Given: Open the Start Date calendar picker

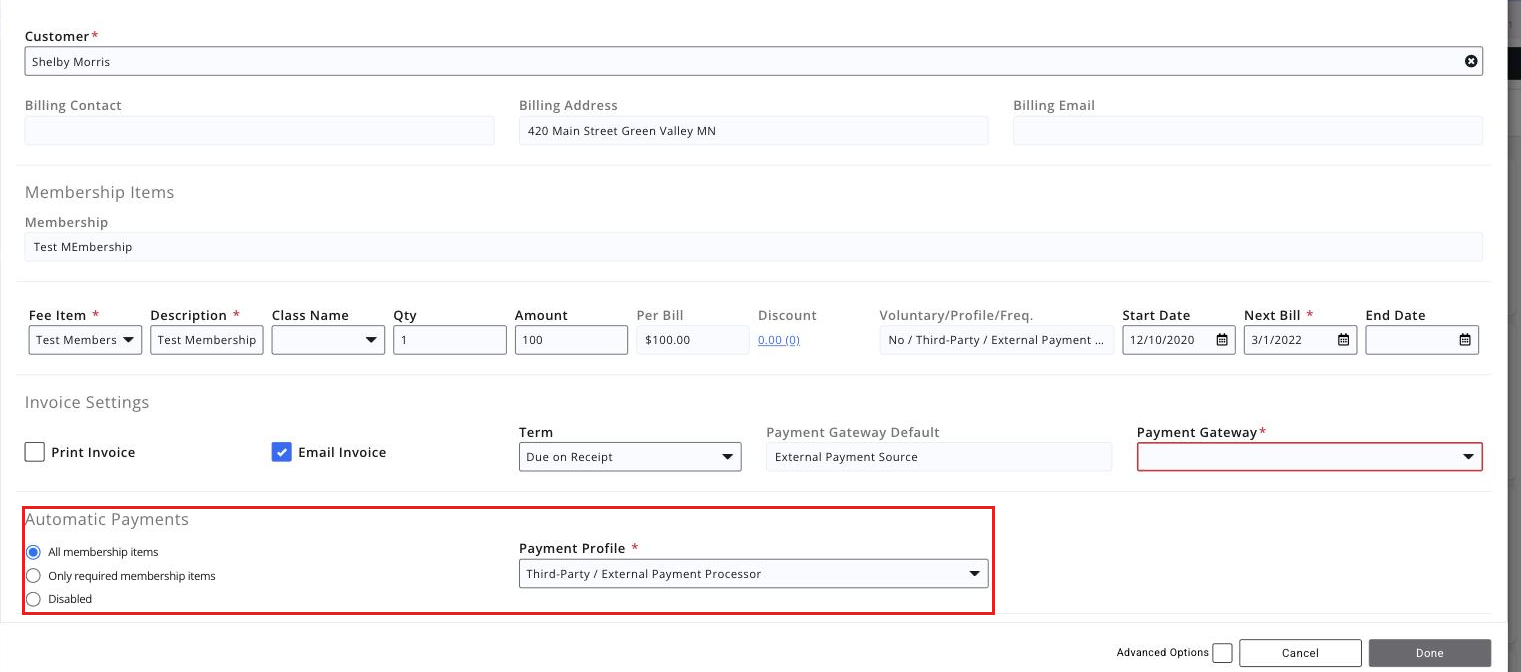Looking at the screenshot, I should [x=1221, y=340].
